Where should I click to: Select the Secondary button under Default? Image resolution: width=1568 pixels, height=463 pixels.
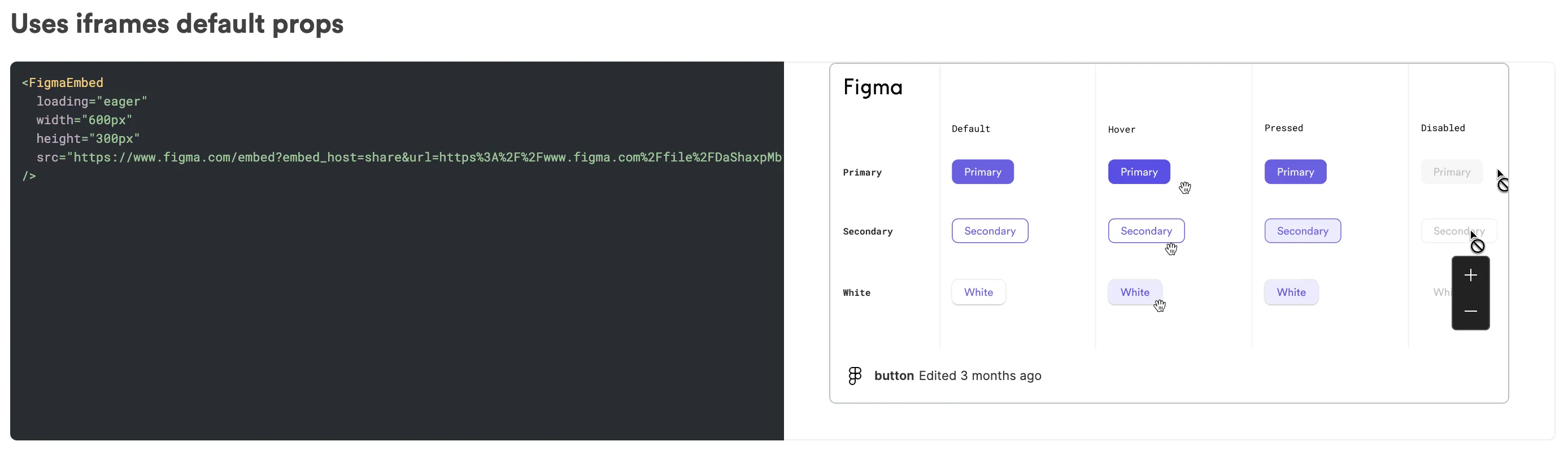(x=990, y=230)
